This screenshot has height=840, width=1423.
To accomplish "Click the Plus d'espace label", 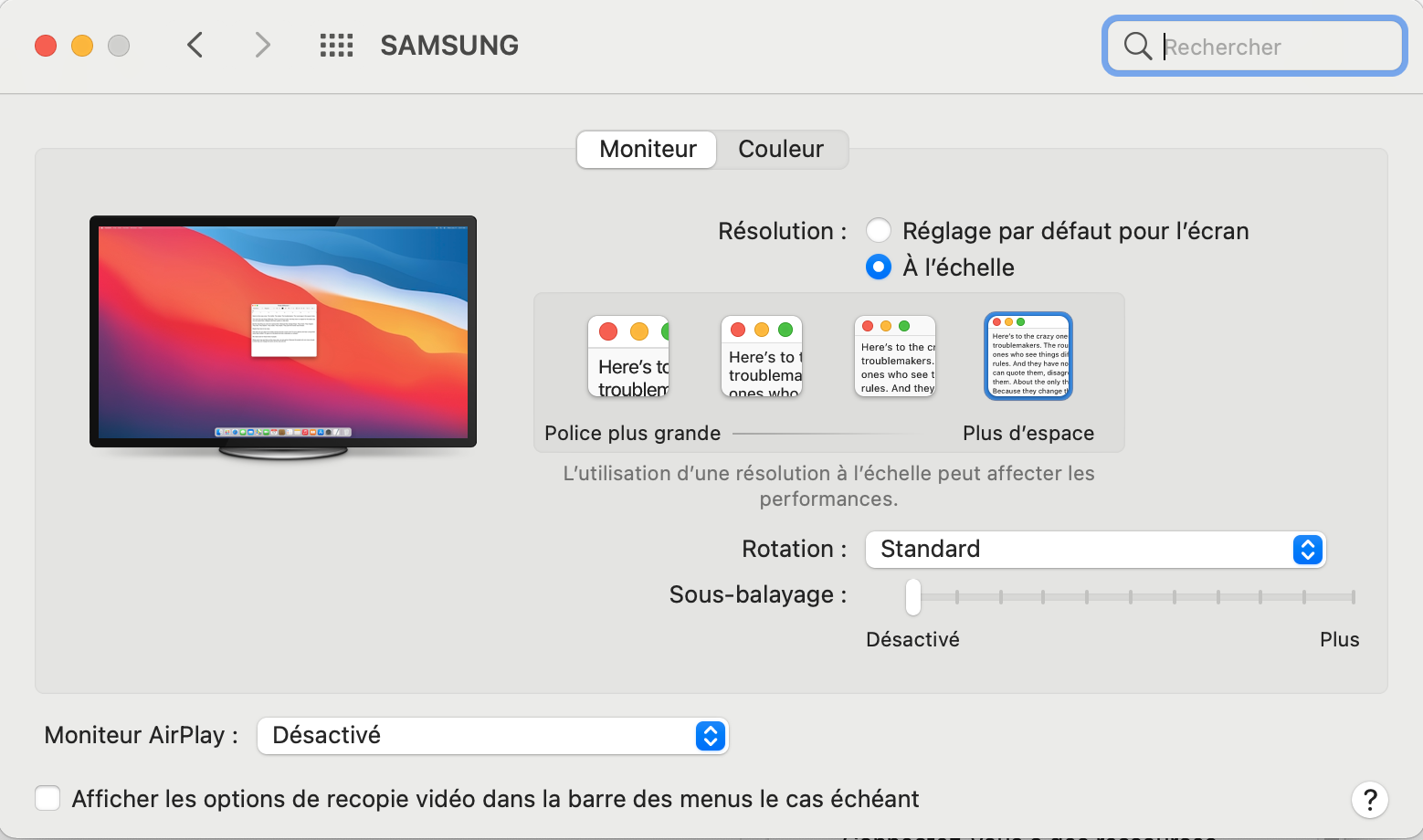I will [1028, 433].
